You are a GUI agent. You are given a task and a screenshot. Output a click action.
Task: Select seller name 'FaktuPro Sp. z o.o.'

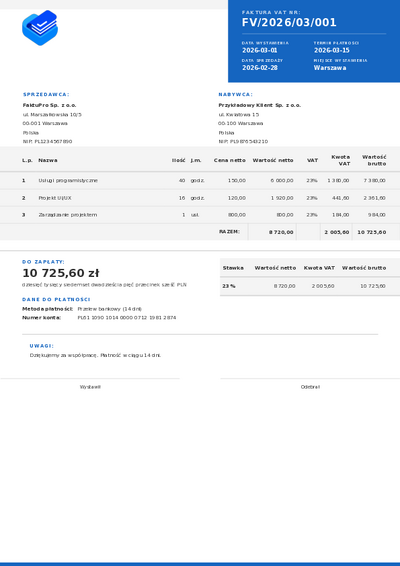pyautogui.click(x=49, y=105)
